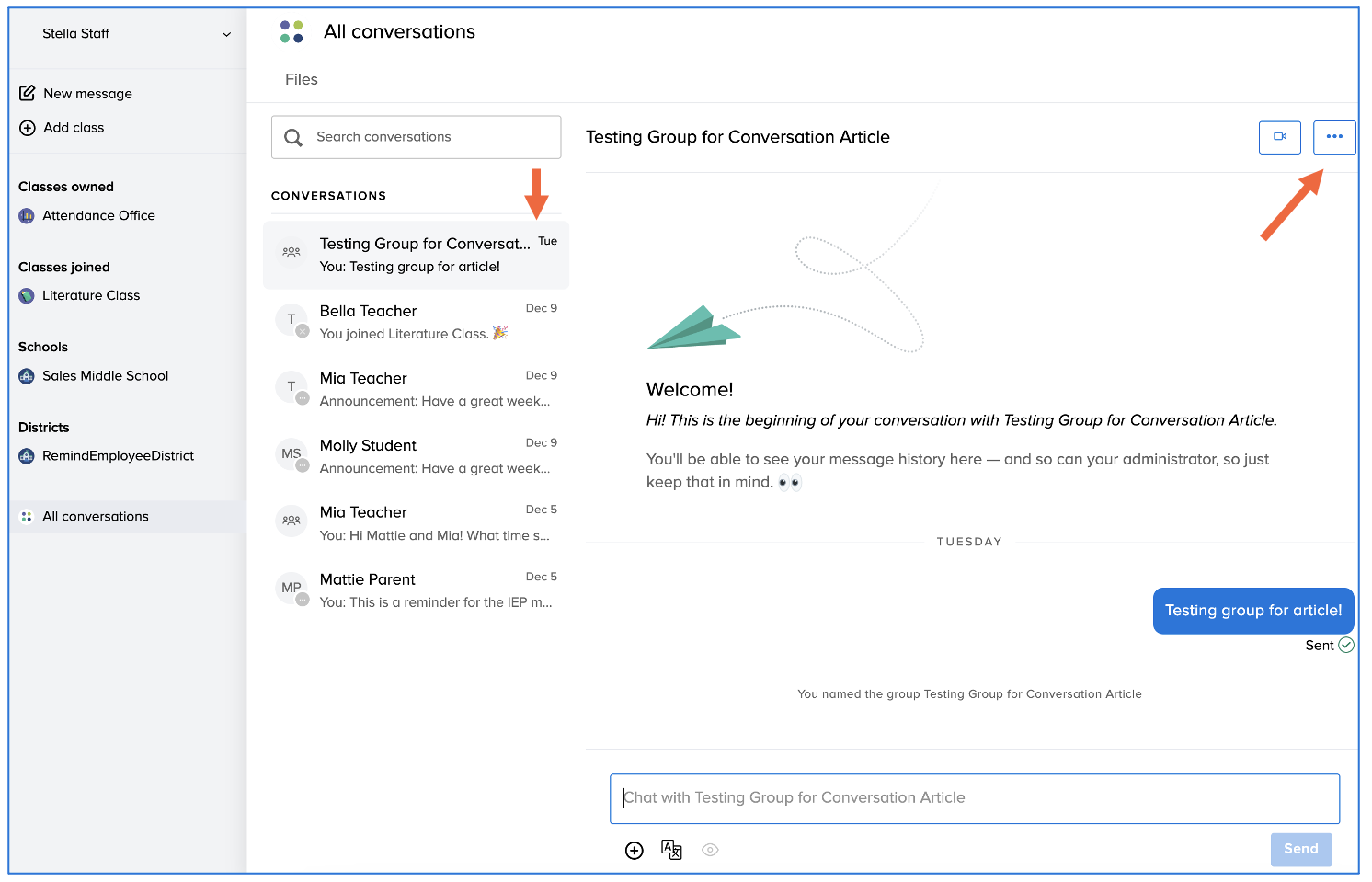Select All conversations in the sidebar
Image resolution: width=1372 pixels, height=882 pixels.
click(x=96, y=517)
